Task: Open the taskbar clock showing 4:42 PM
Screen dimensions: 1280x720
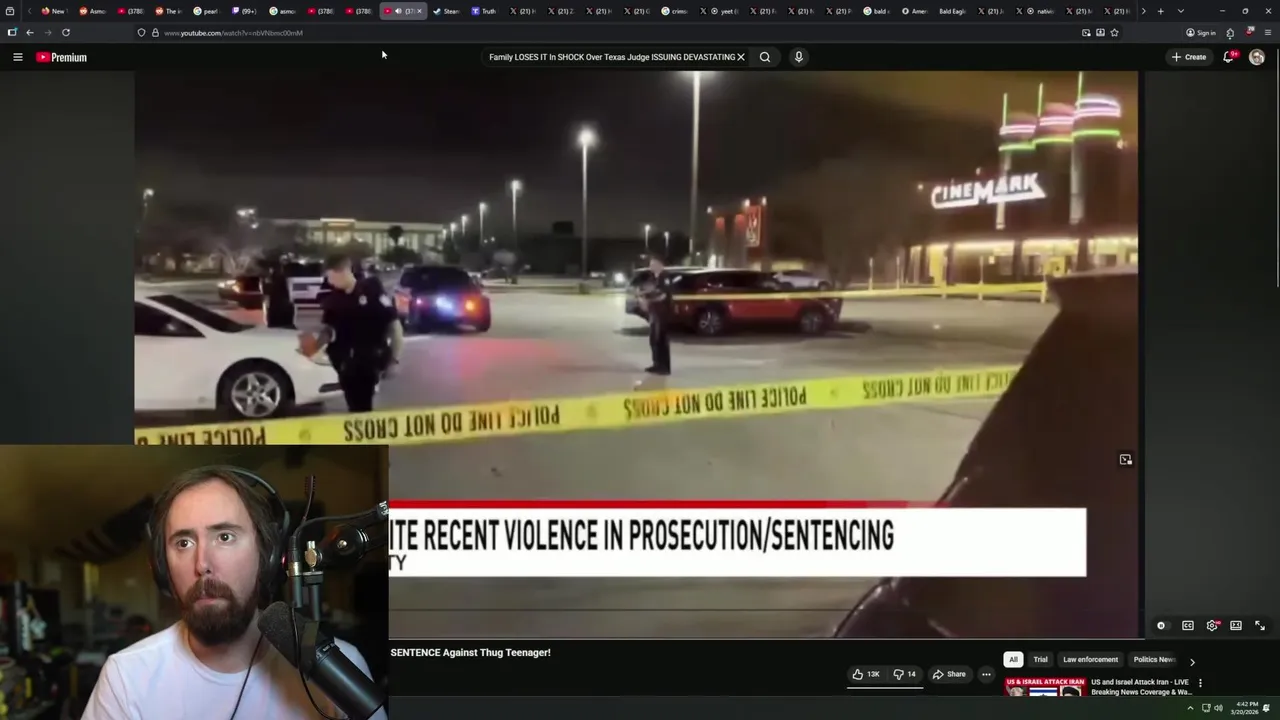Action: (x=1246, y=708)
